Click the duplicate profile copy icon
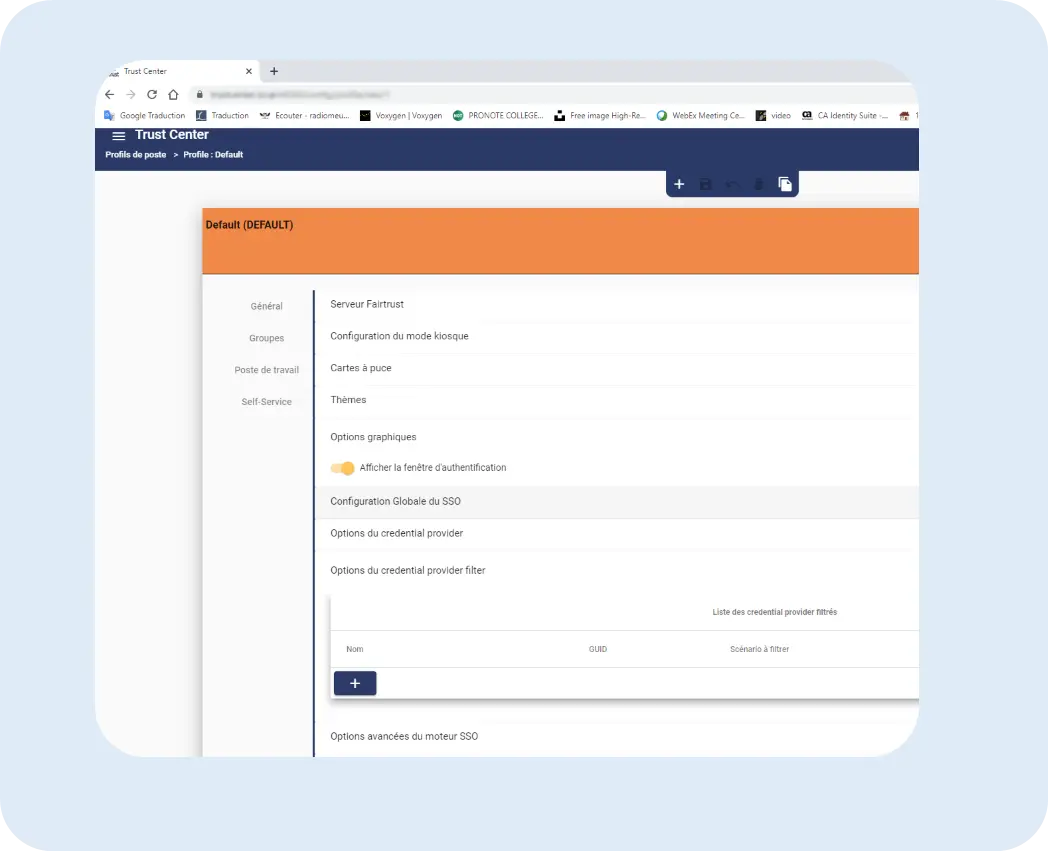 (x=785, y=184)
